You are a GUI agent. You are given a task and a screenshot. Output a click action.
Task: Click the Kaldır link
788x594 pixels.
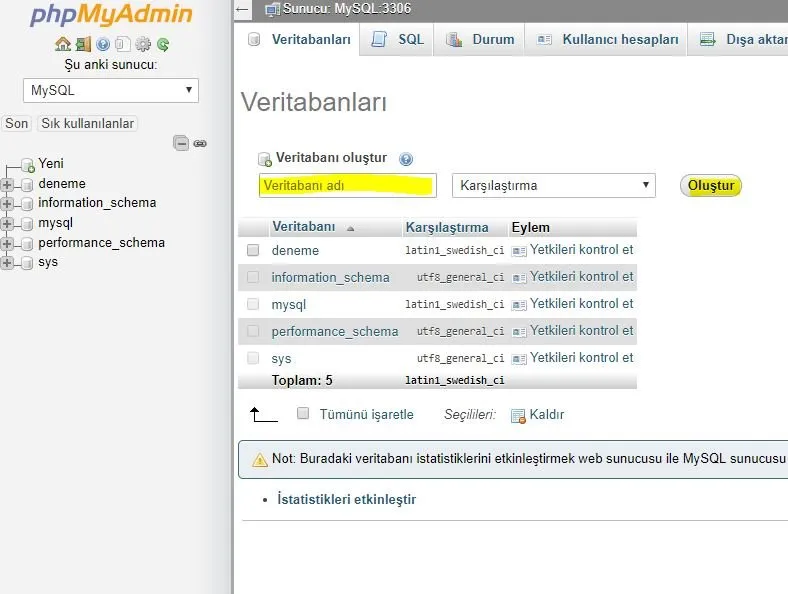point(547,415)
